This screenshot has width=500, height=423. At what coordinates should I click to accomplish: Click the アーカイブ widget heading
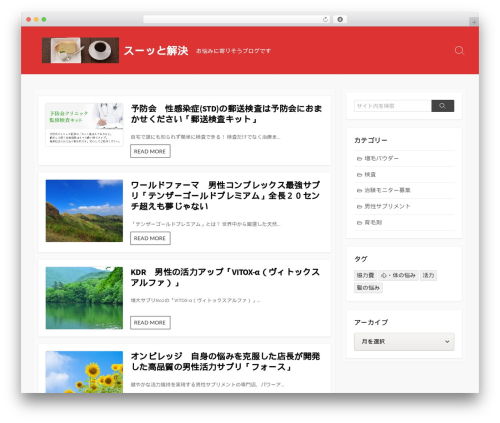click(x=371, y=322)
